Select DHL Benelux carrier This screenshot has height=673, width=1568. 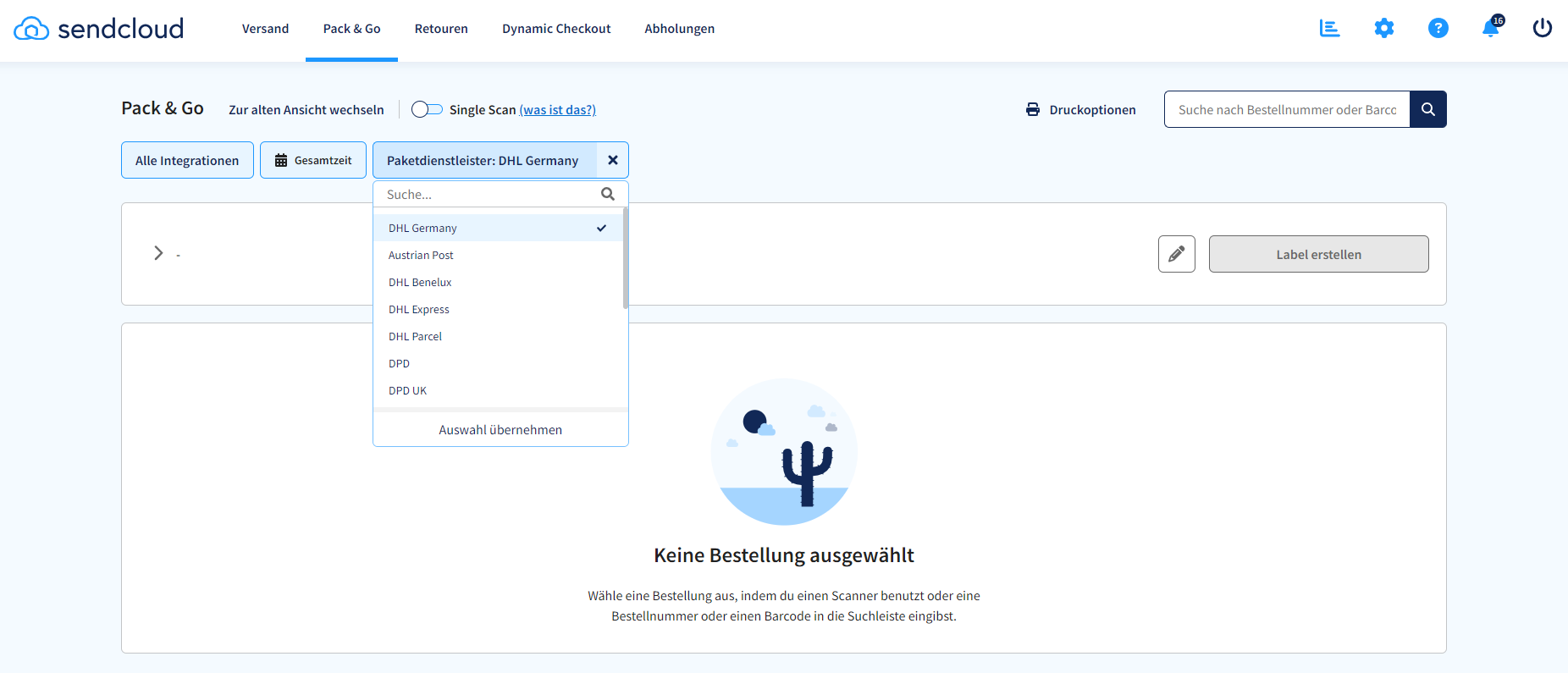(x=499, y=282)
